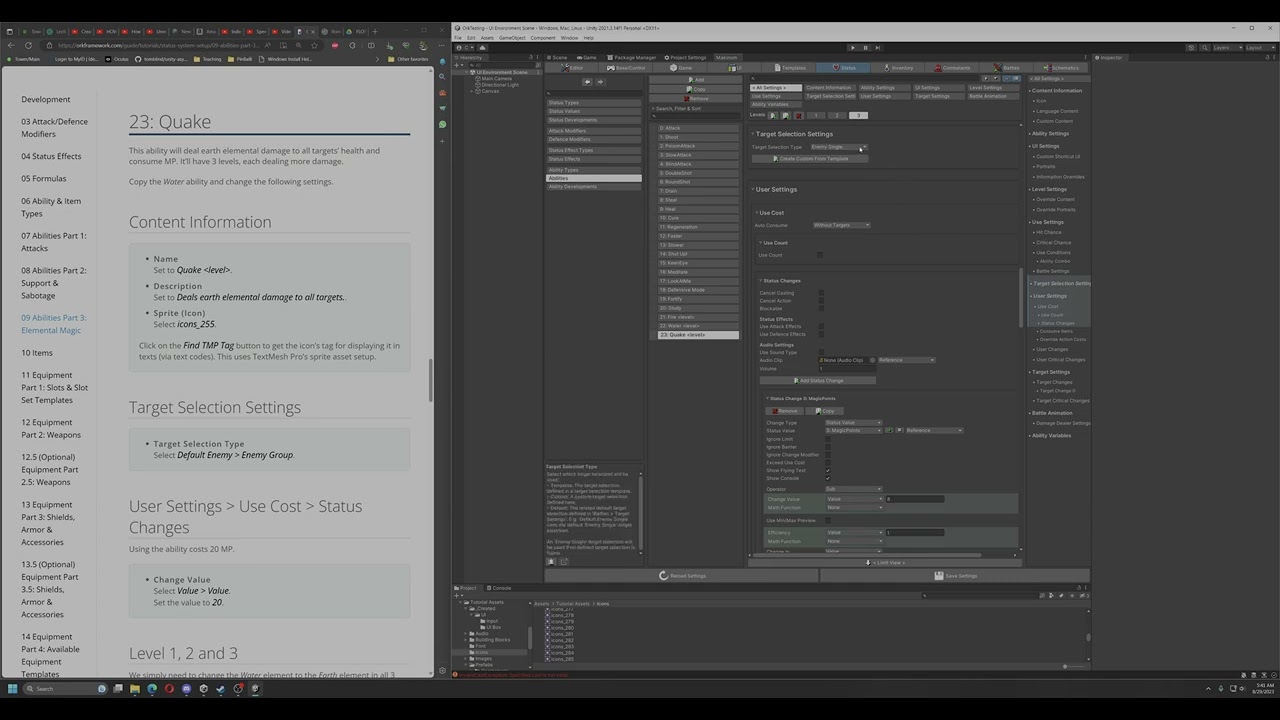
Task: Toggle the Use Defence Effects checkbox
Action: tap(821, 334)
